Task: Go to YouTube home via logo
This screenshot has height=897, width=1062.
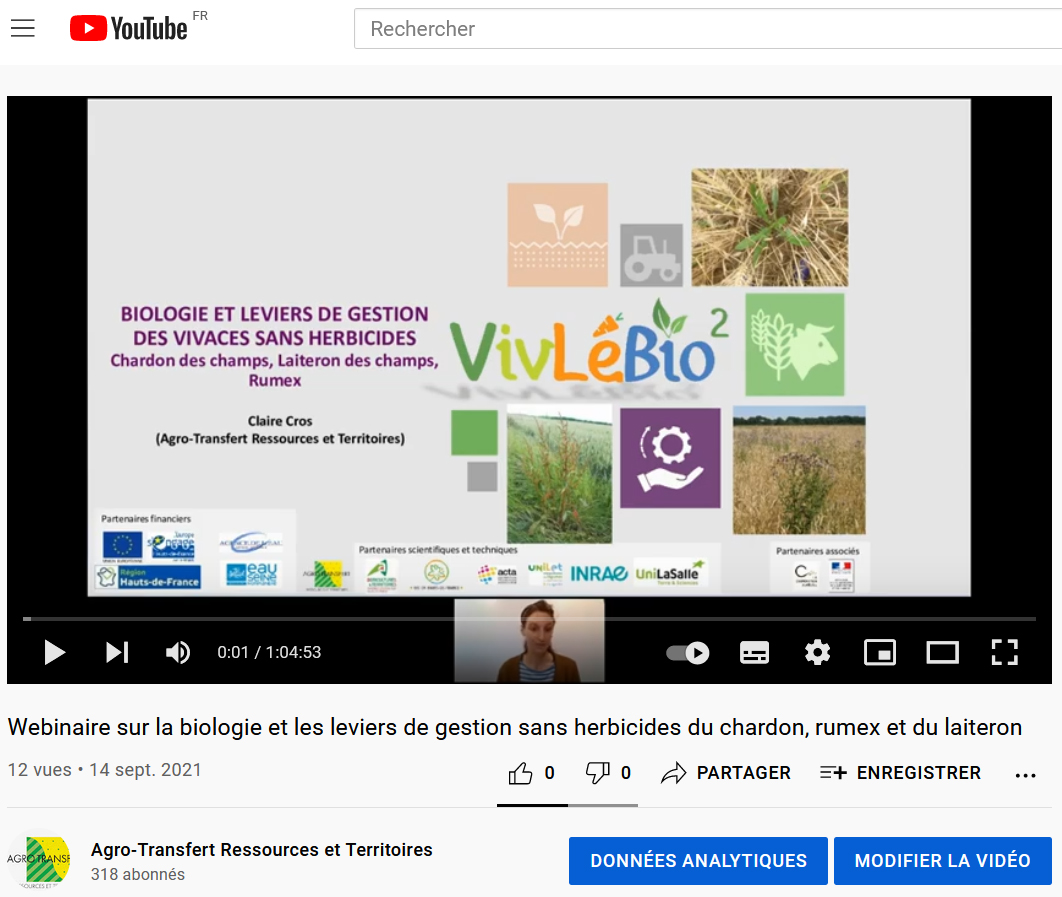Action: pyautogui.click(x=129, y=28)
